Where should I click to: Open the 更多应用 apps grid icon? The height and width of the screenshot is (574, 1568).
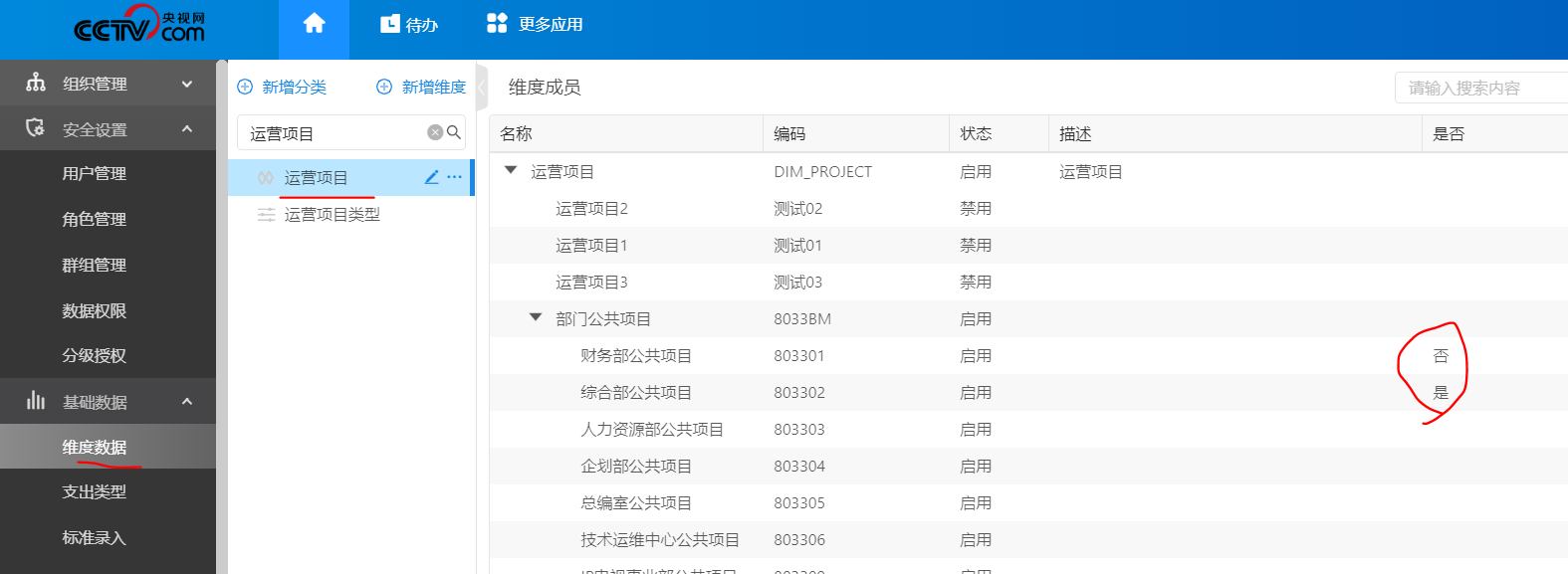tap(497, 24)
